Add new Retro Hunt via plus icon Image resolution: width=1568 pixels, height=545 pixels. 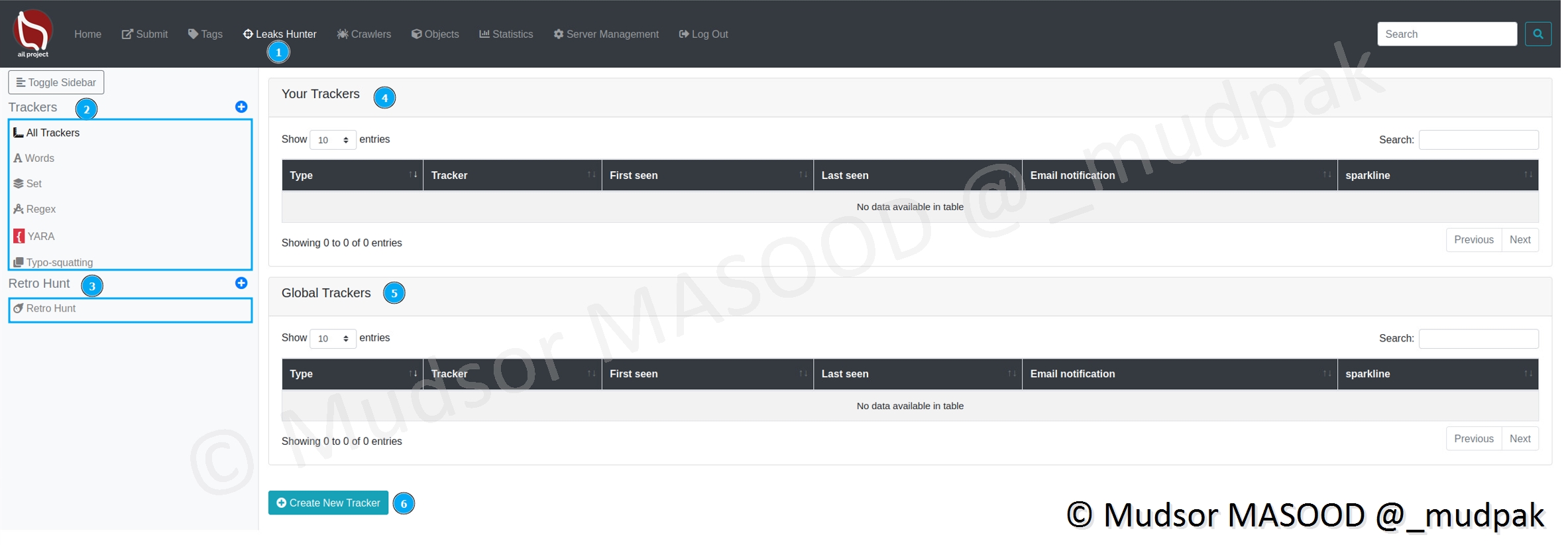point(241,283)
